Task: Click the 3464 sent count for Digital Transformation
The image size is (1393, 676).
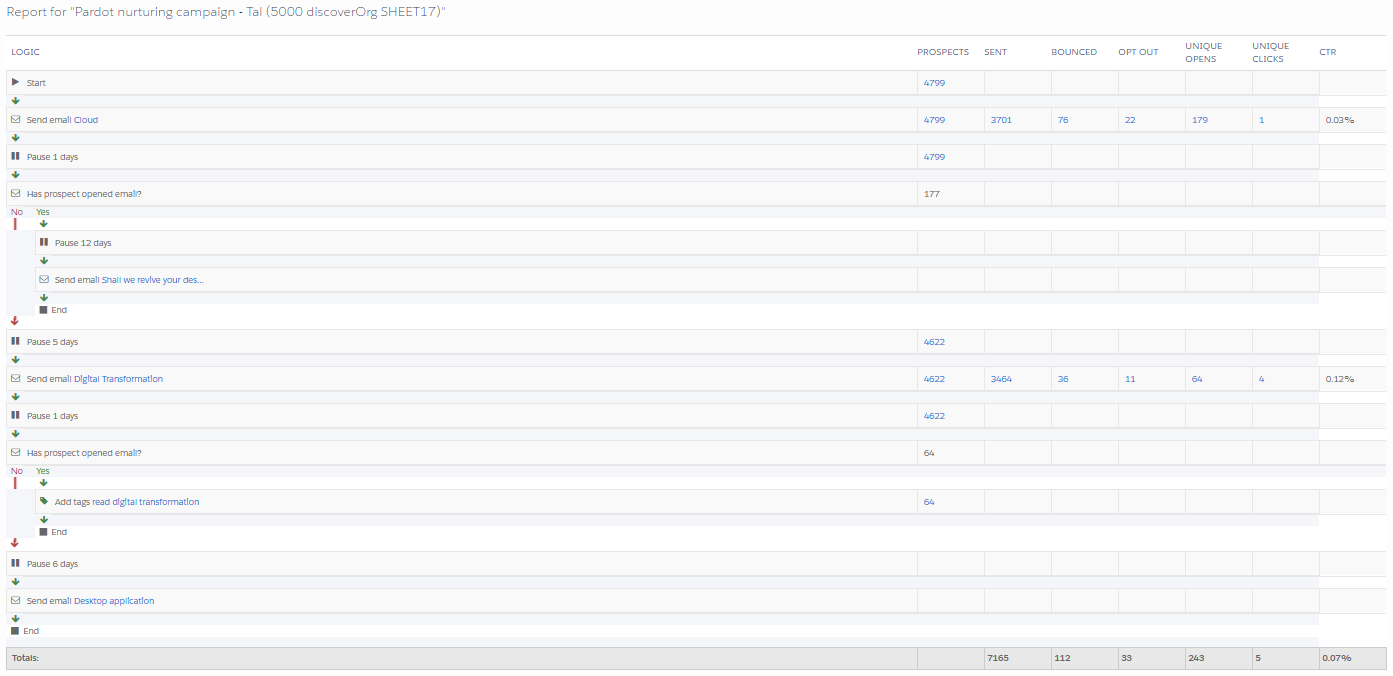Action: (1001, 378)
